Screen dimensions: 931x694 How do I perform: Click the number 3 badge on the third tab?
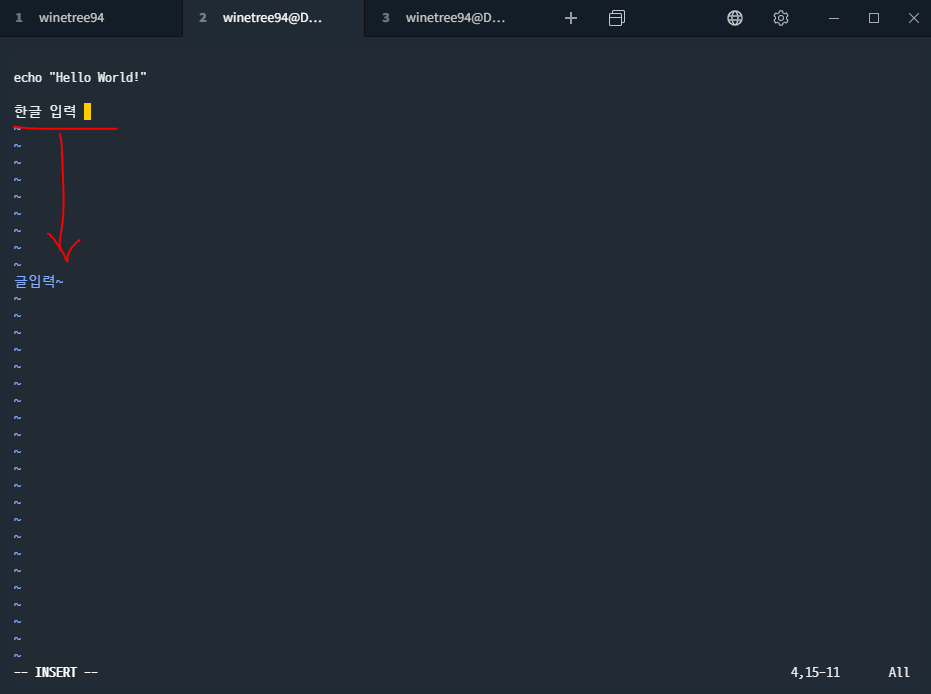point(386,17)
